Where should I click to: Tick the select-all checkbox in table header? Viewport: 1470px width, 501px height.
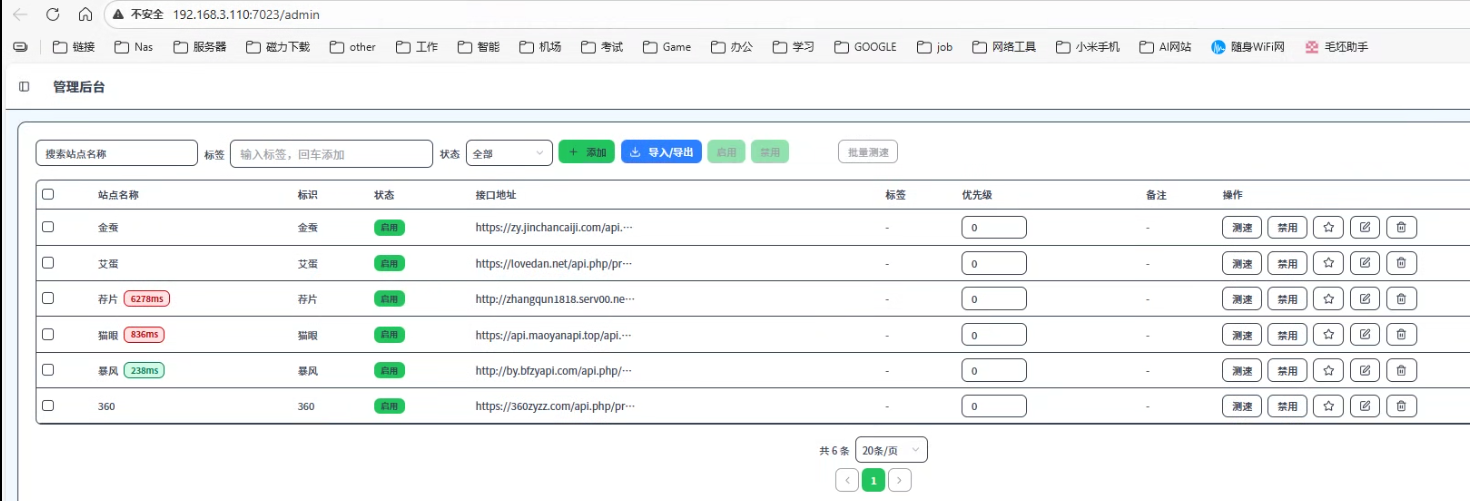[x=48, y=195]
